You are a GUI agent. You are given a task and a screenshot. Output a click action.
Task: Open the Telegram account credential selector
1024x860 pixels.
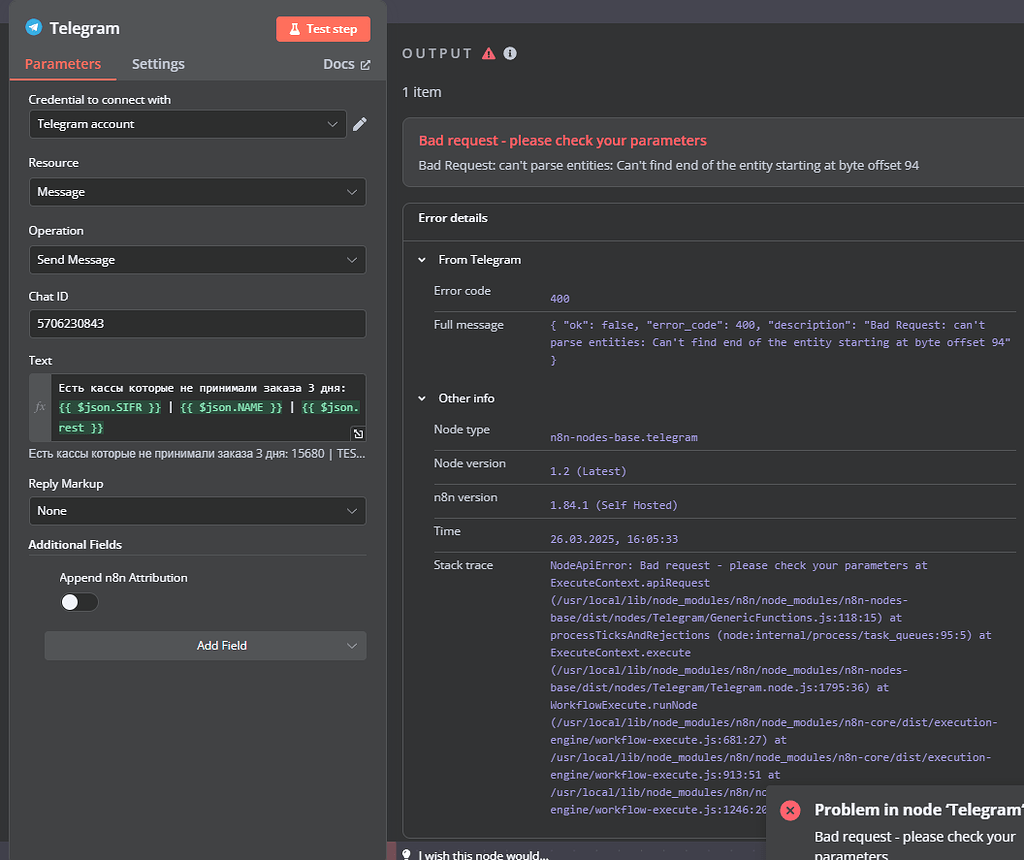[x=188, y=124]
